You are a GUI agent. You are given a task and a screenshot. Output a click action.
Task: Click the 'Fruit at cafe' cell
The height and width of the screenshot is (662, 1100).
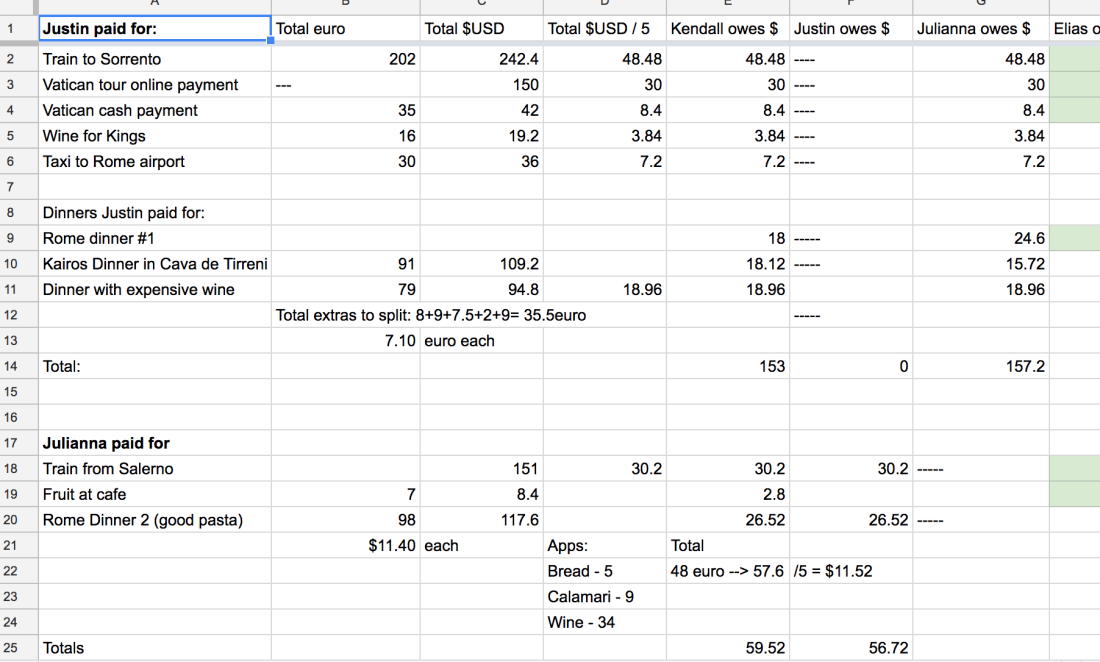pos(154,494)
